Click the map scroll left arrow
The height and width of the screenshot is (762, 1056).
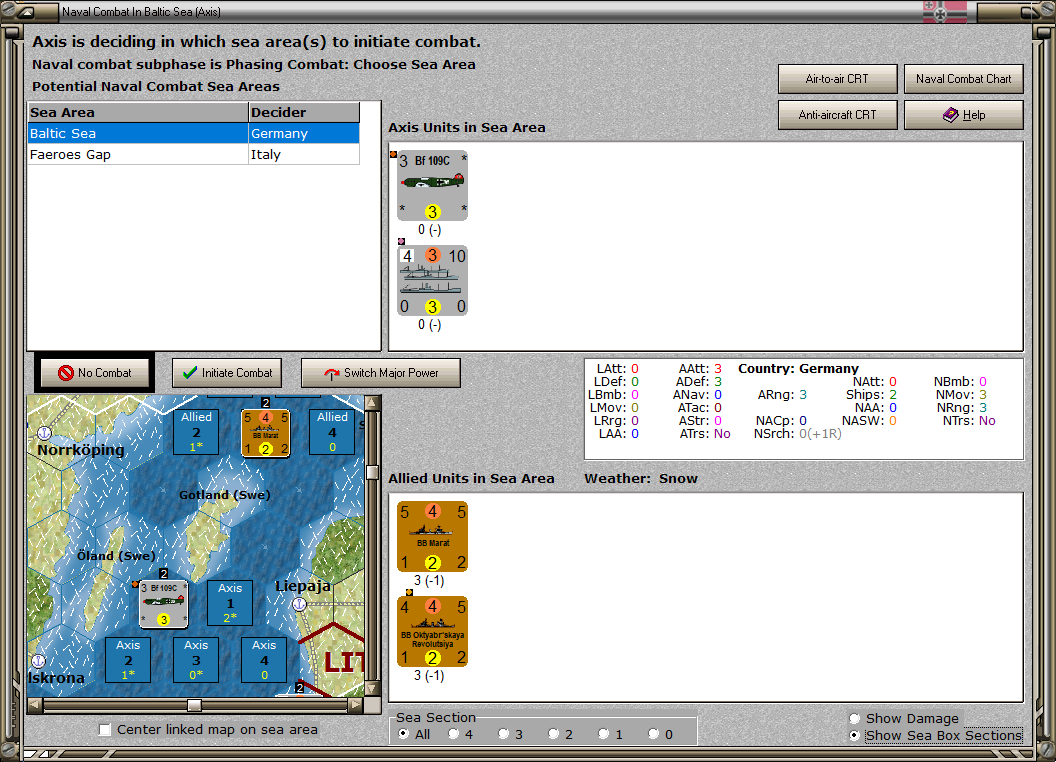[x=35, y=705]
